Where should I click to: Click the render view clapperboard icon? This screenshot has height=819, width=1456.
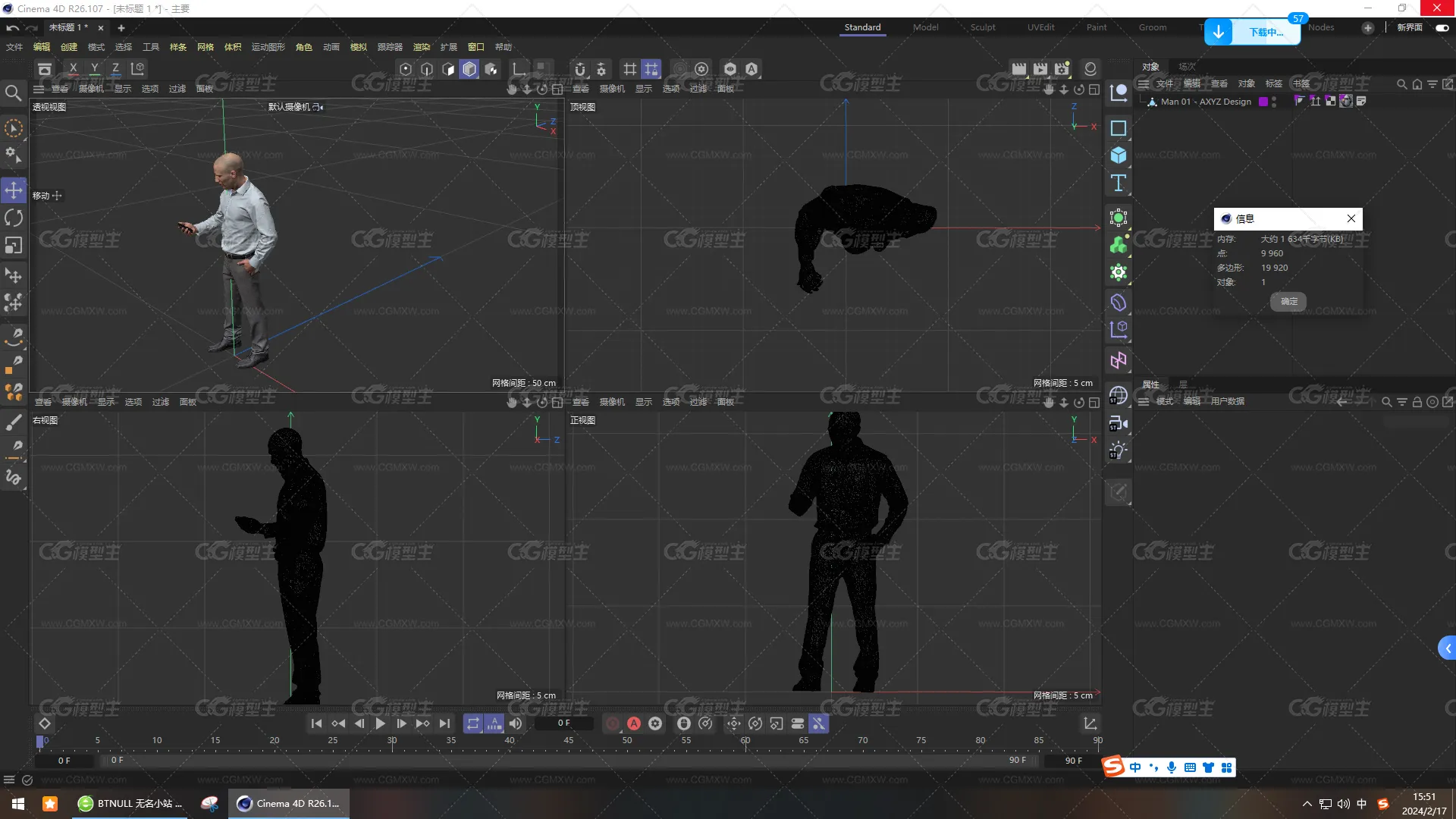pos(1019,69)
